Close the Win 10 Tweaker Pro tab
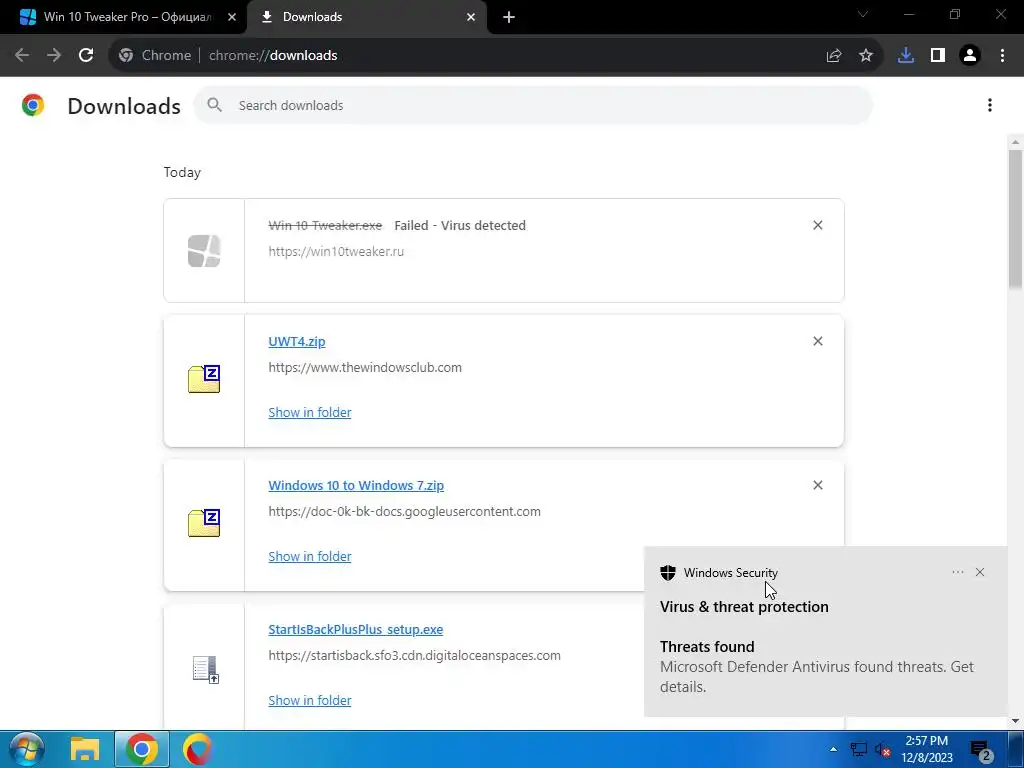1024x768 pixels. (x=231, y=17)
